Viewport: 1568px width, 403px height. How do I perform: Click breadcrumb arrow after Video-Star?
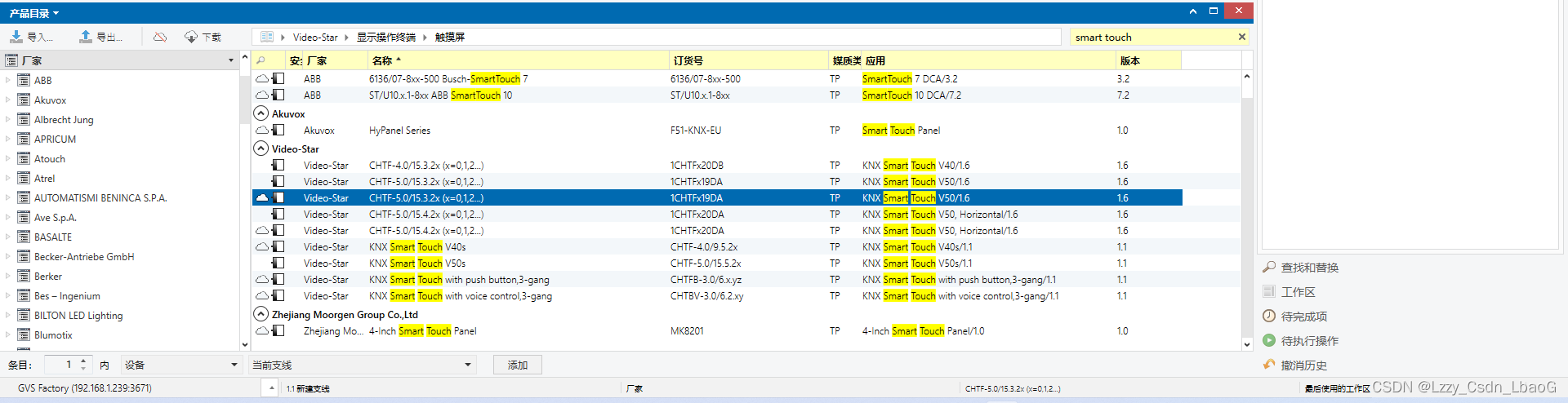pyautogui.click(x=346, y=38)
